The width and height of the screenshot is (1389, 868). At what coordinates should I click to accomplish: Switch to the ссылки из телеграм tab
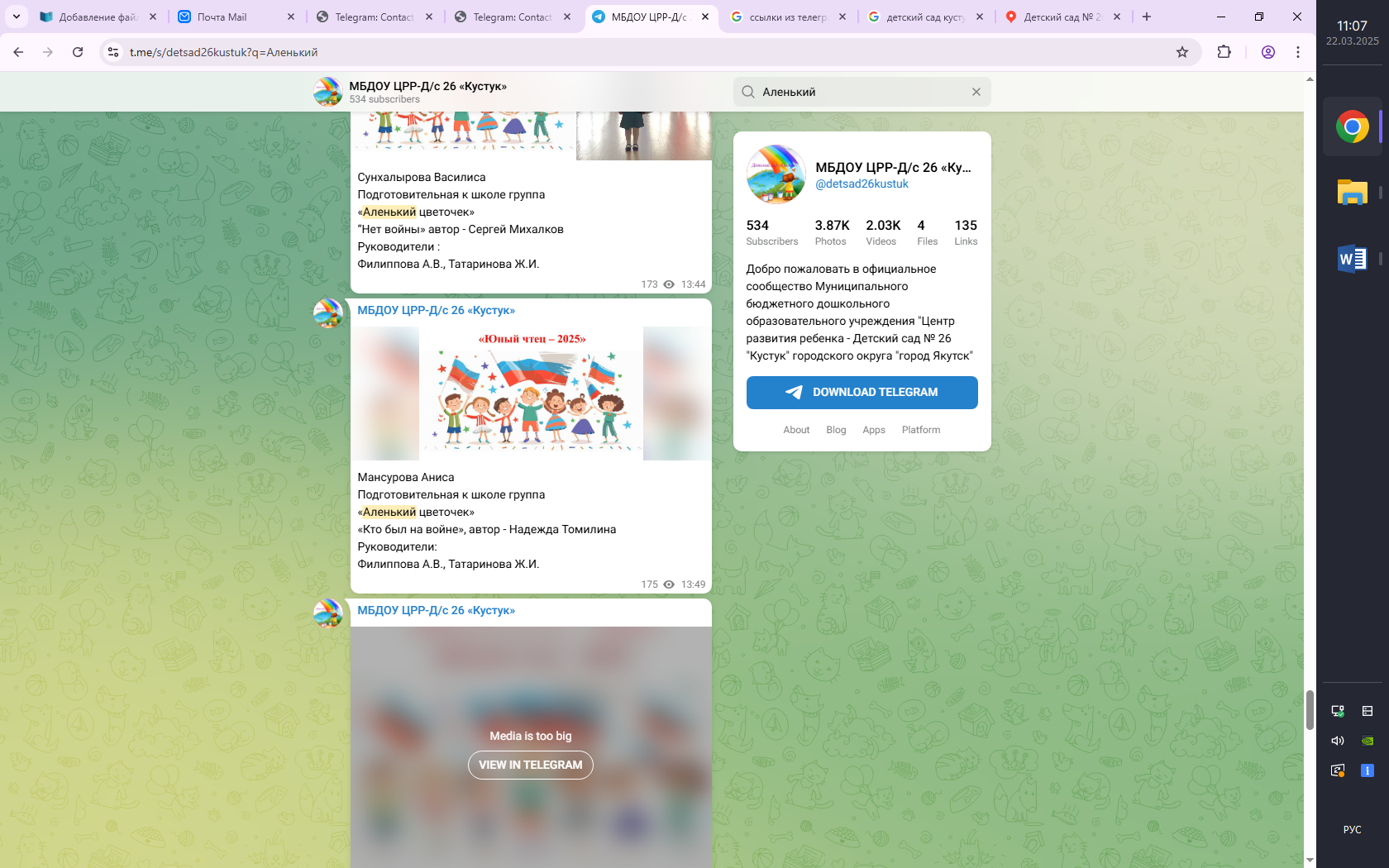pyautogui.click(x=788, y=17)
